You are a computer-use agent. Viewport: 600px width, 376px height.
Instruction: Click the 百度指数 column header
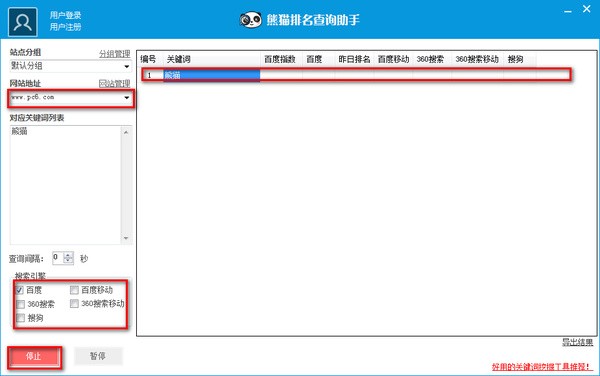[281, 59]
